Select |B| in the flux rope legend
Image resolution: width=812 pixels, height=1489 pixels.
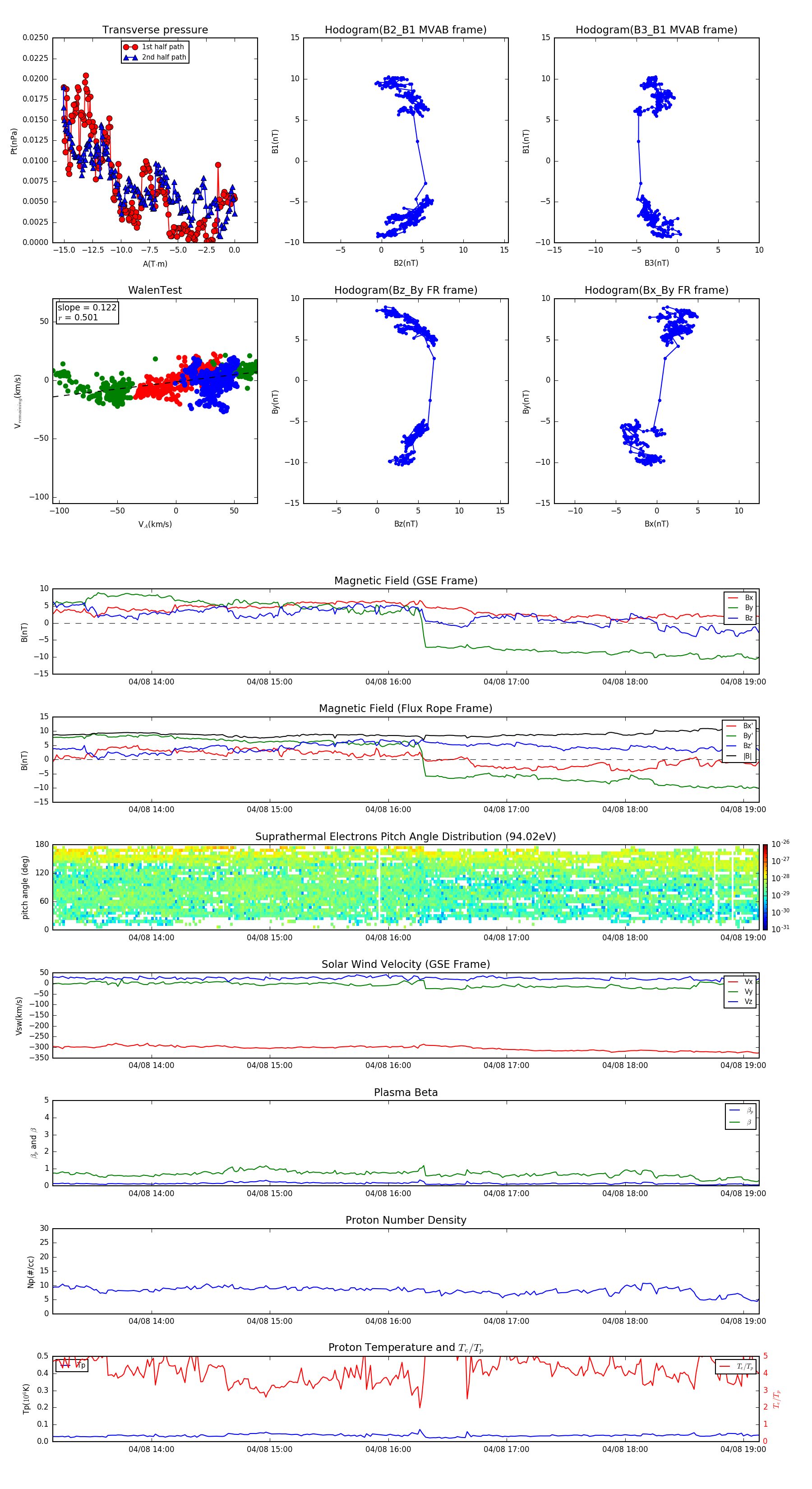click(740, 756)
